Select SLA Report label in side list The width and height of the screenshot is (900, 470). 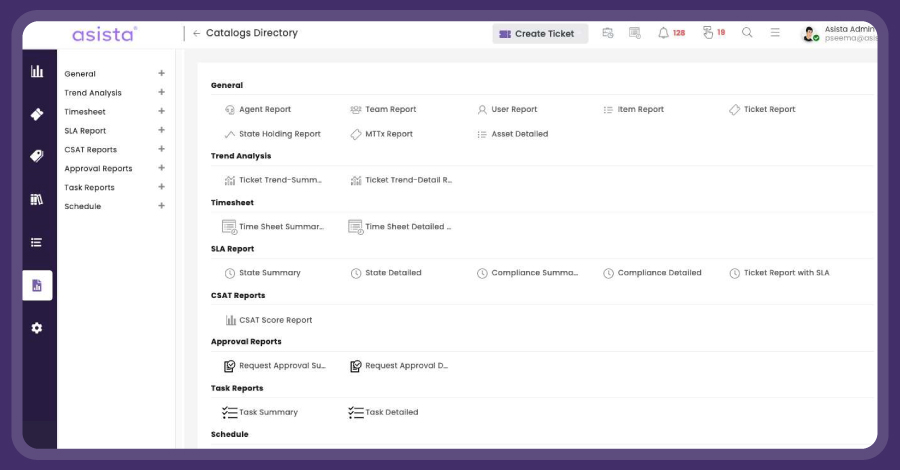click(x=85, y=131)
